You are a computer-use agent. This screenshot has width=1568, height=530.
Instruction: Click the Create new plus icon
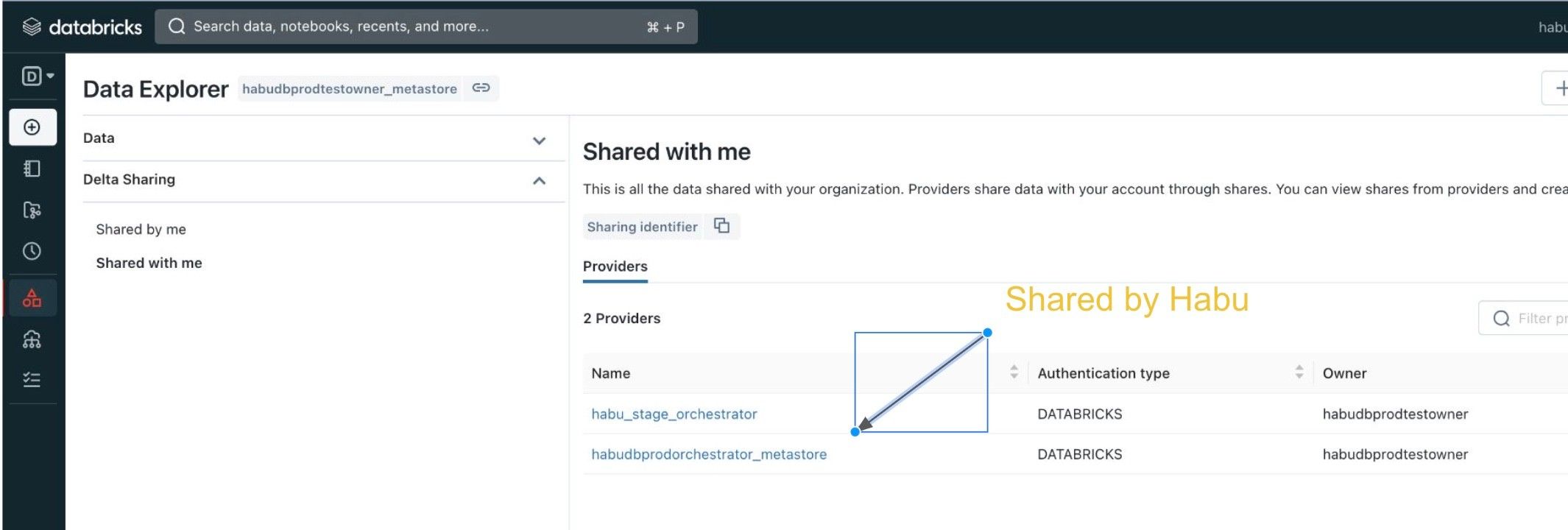point(32,127)
